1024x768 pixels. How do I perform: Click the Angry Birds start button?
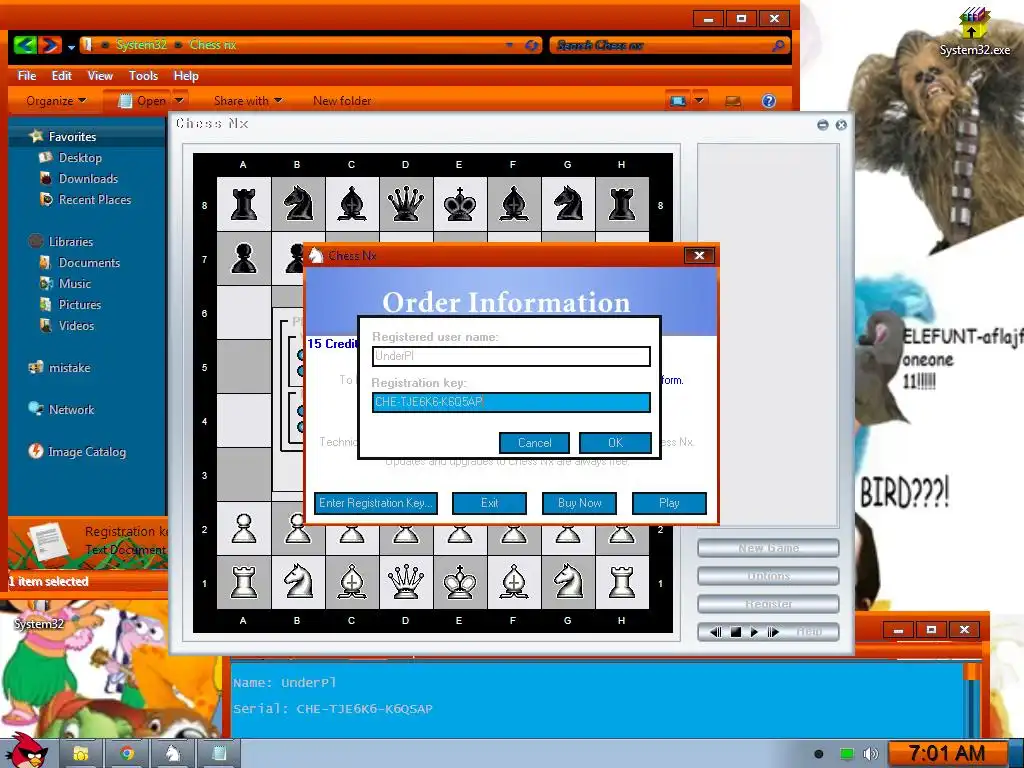pyautogui.click(x=25, y=750)
